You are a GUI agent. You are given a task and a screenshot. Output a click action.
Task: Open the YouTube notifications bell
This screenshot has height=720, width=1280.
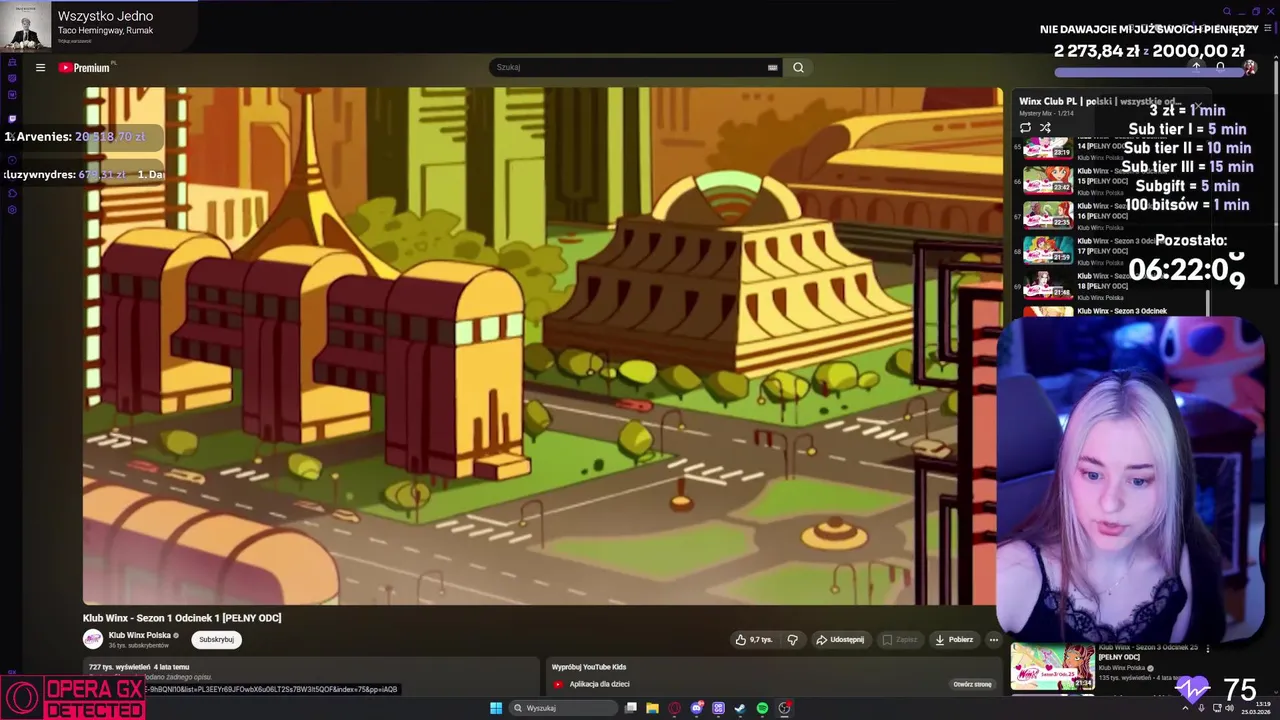(1221, 67)
